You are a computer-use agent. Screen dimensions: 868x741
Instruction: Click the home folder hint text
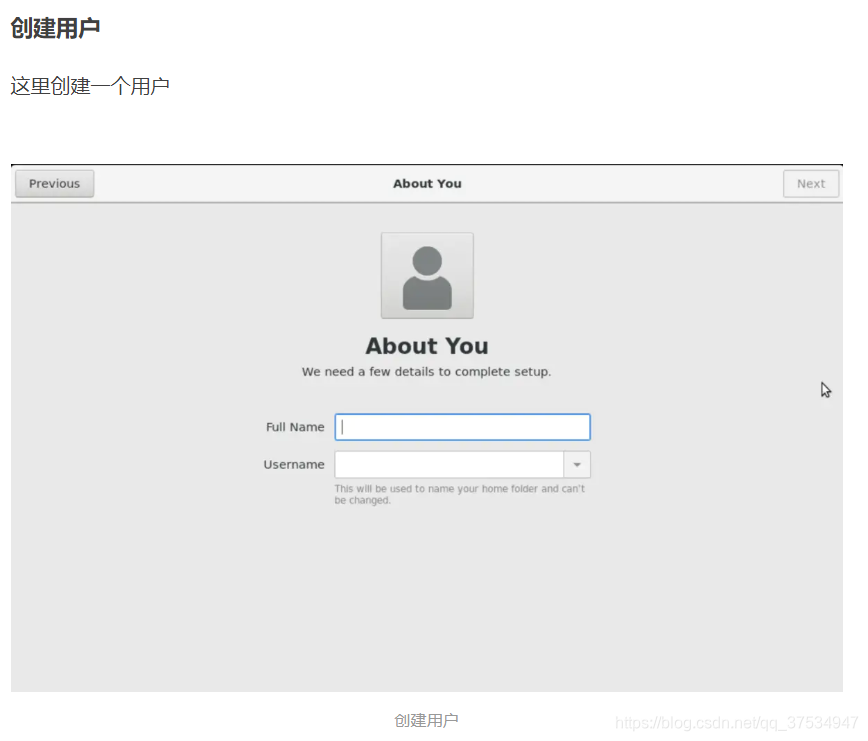459,495
